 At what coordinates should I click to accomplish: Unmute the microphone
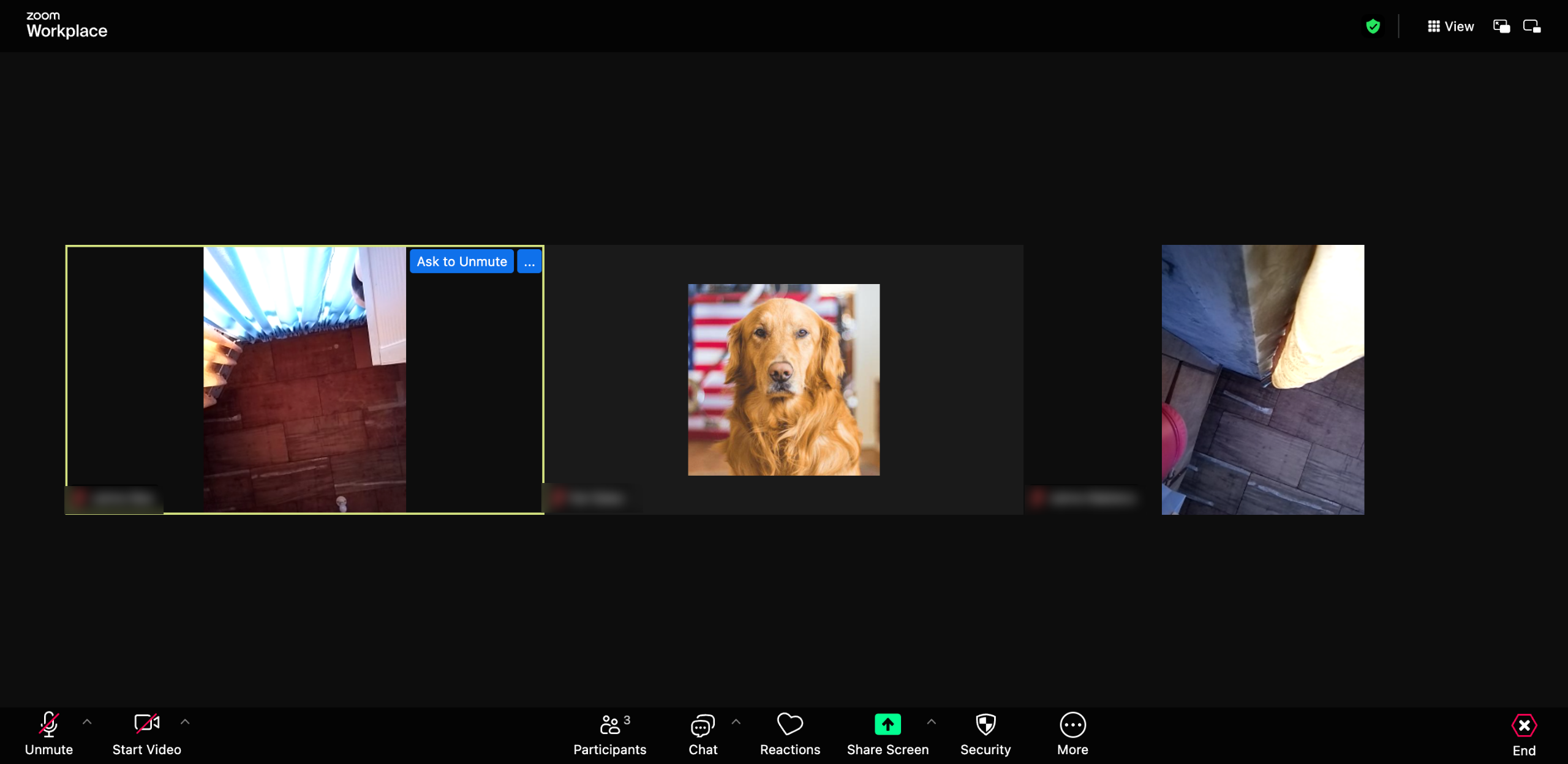48,733
